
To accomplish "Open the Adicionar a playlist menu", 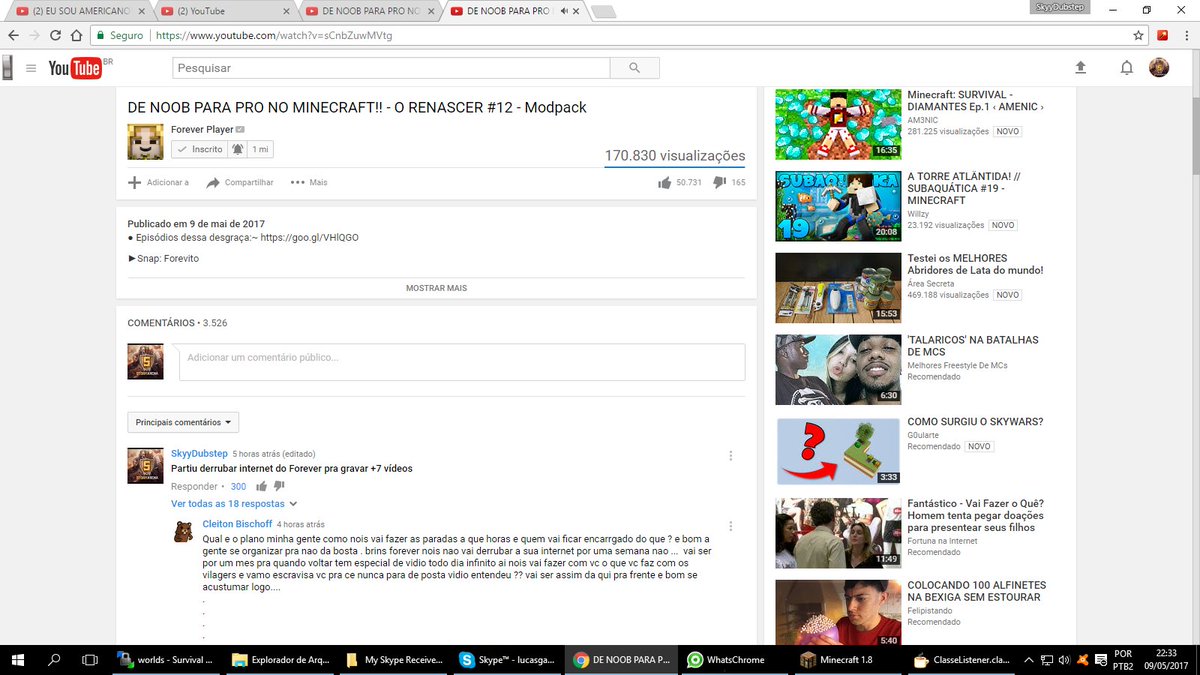I will coord(158,183).
